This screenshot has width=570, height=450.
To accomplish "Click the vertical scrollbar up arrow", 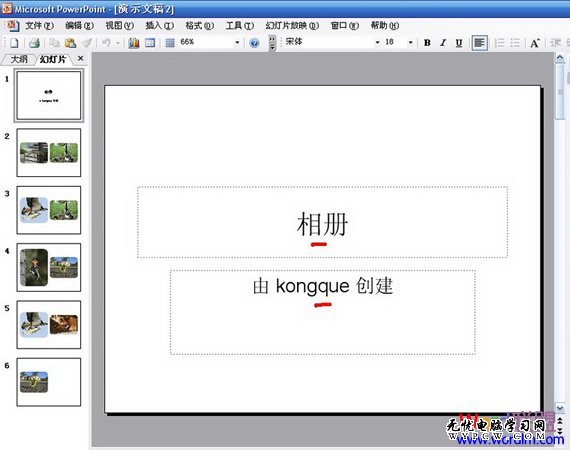I will tap(560, 58).
